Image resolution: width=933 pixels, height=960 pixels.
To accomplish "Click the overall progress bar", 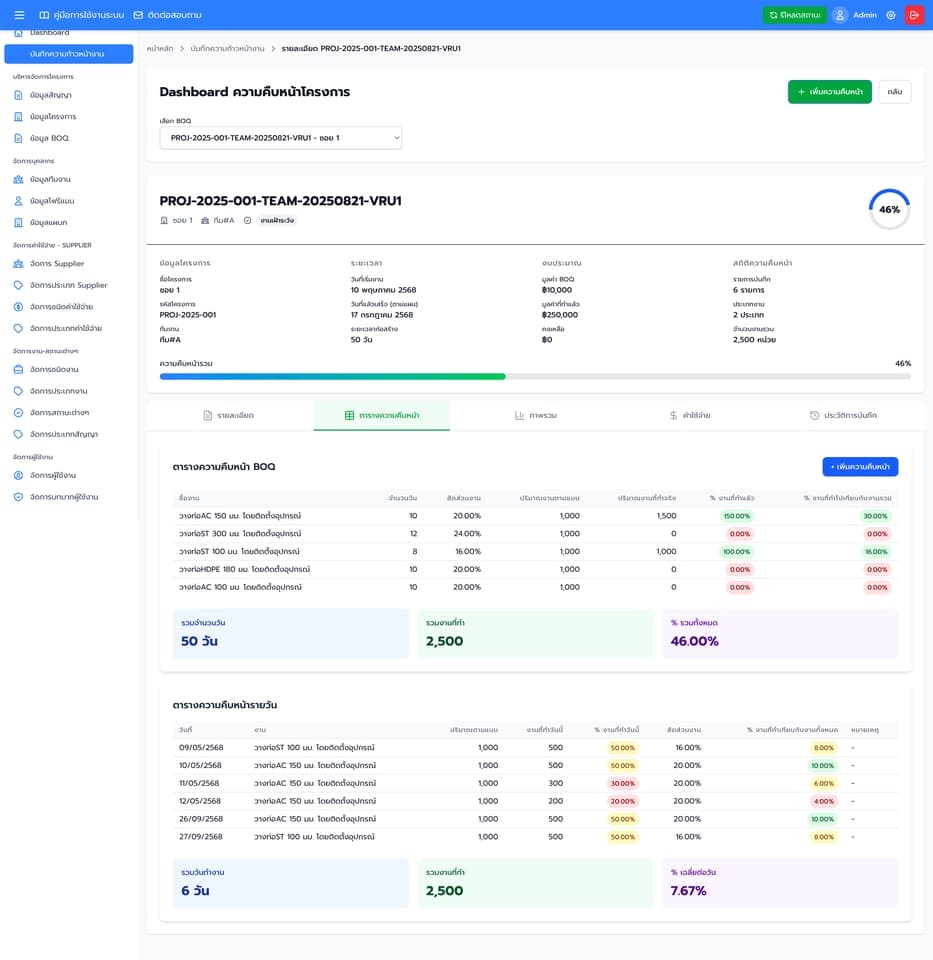I will (x=535, y=377).
